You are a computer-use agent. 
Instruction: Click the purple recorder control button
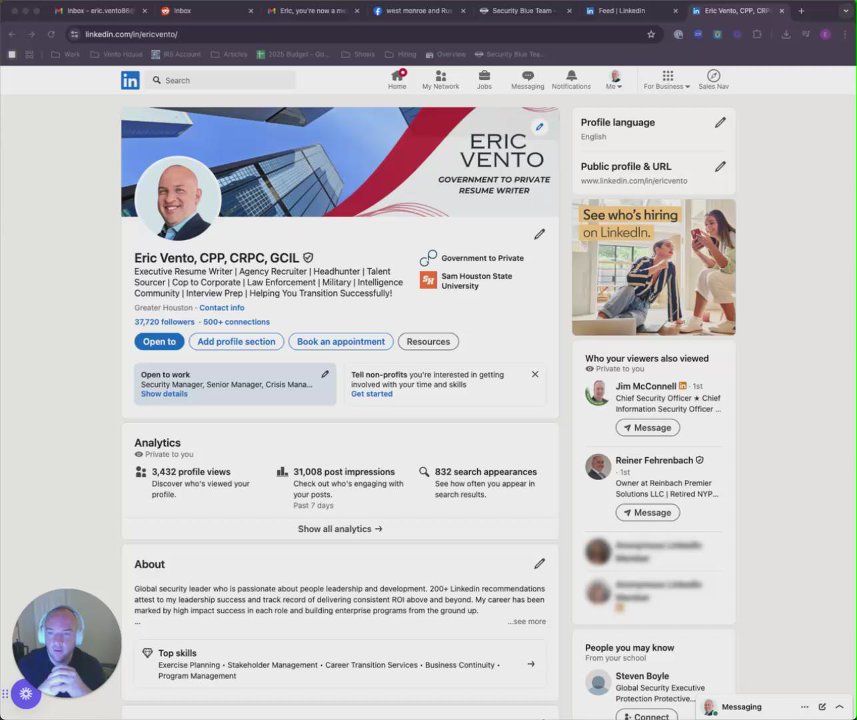tap(26, 694)
